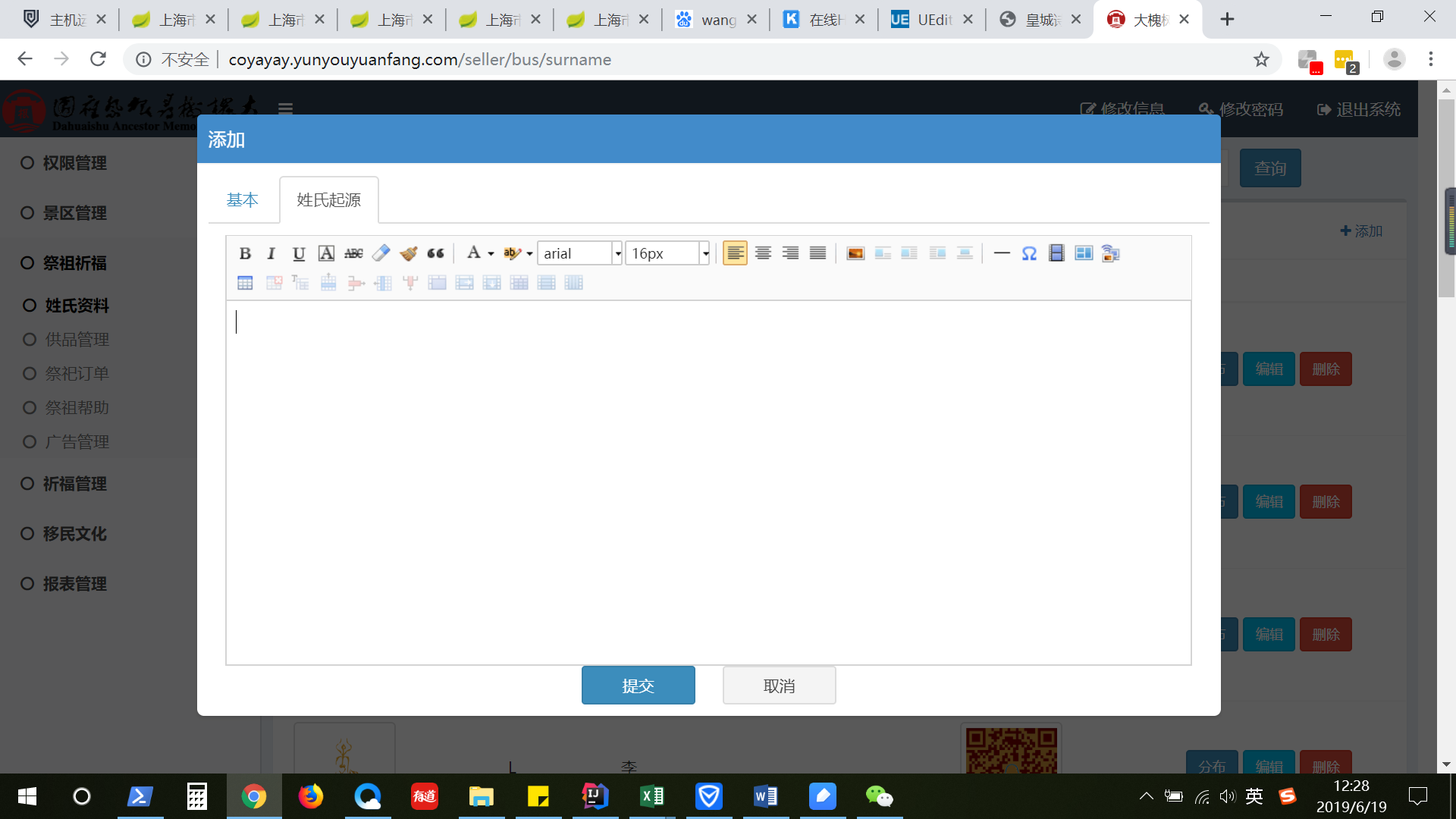Switch to the 基本 tab
This screenshot has height=819, width=1456.
point(243,199)
